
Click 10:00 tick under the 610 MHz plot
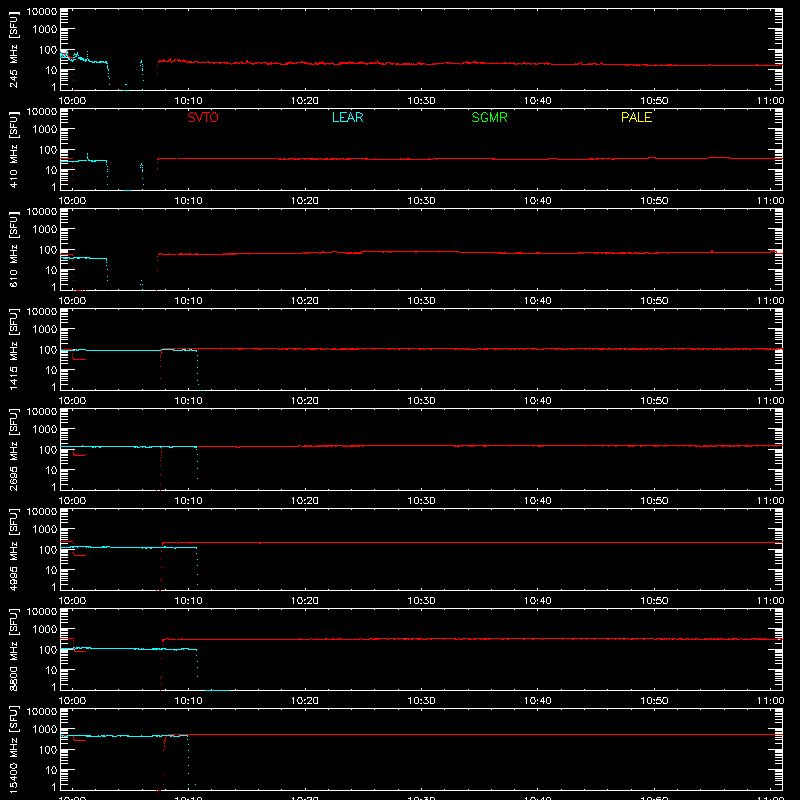pos(72,301)
